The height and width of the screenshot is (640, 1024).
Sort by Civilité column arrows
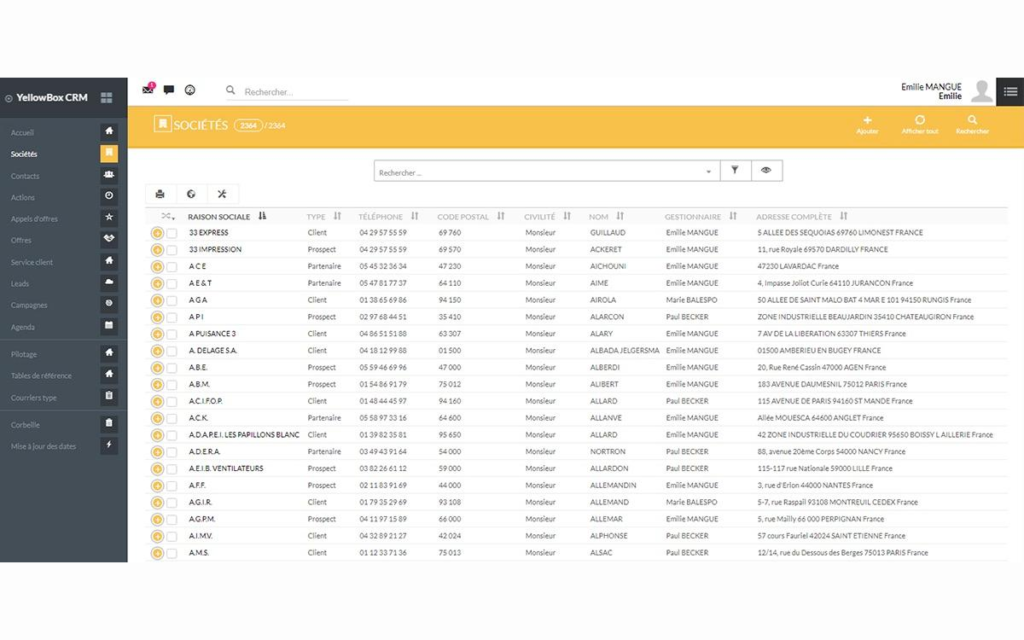[x=567, y=216]
